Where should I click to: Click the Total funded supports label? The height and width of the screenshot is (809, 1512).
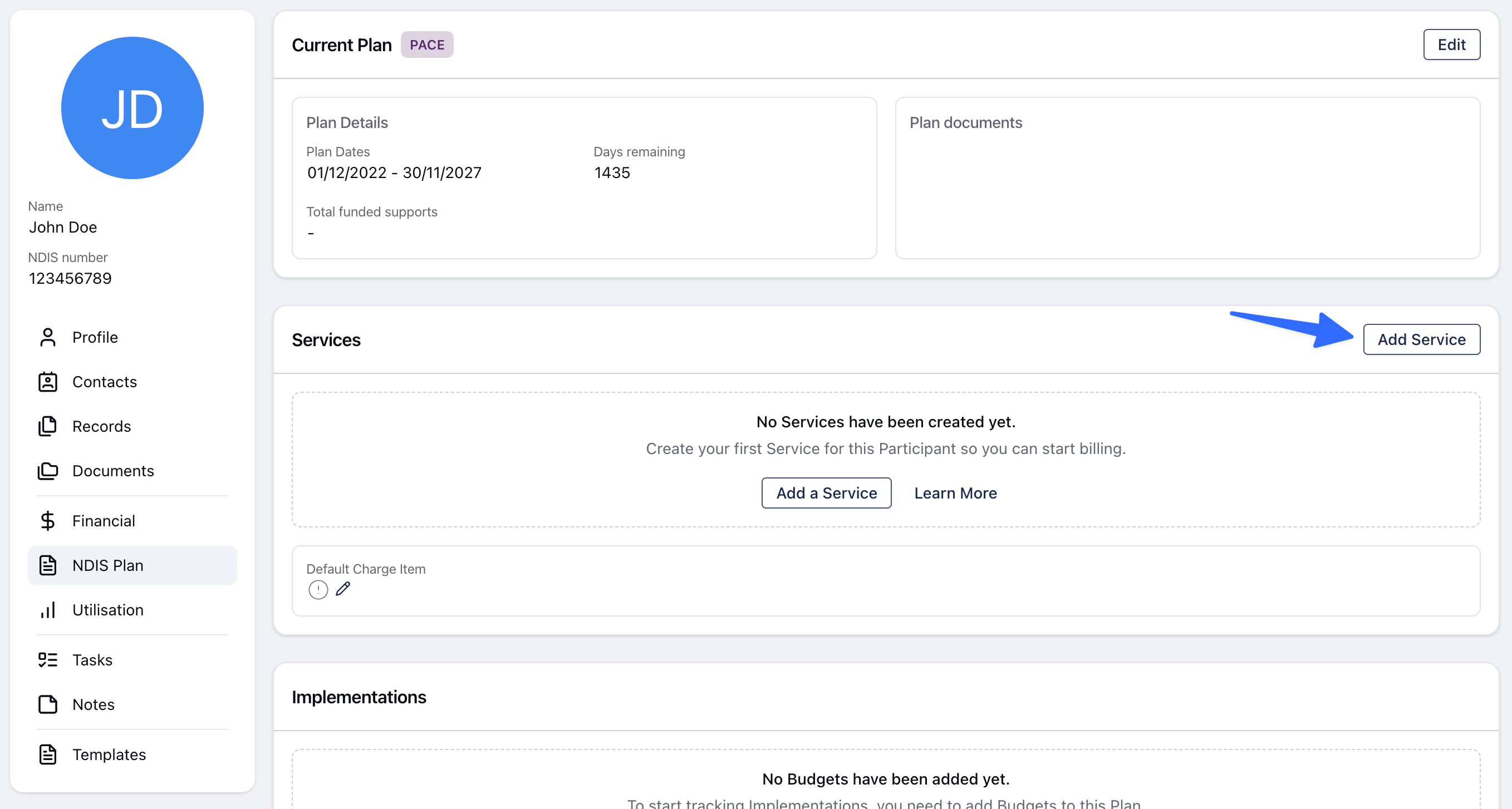371,213
